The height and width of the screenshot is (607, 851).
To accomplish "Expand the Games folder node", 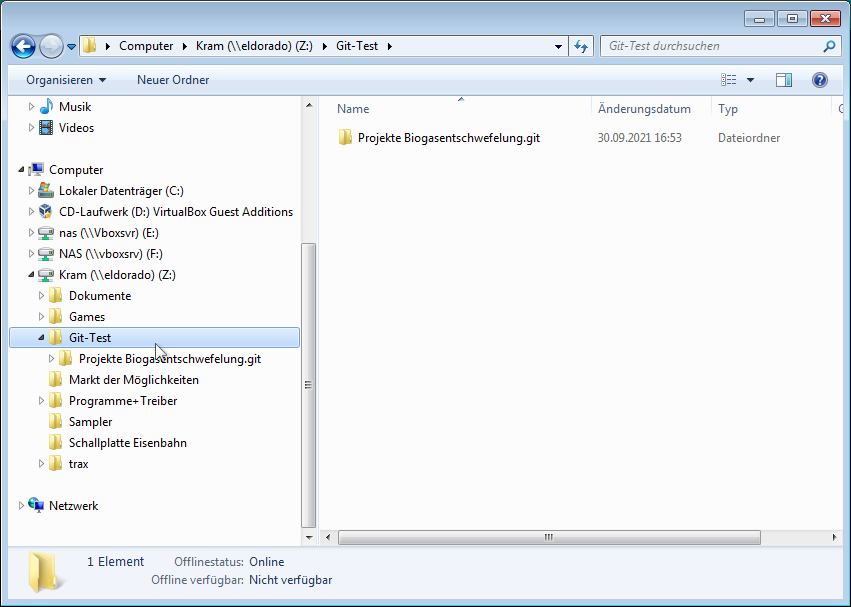I will pos(41,317).
